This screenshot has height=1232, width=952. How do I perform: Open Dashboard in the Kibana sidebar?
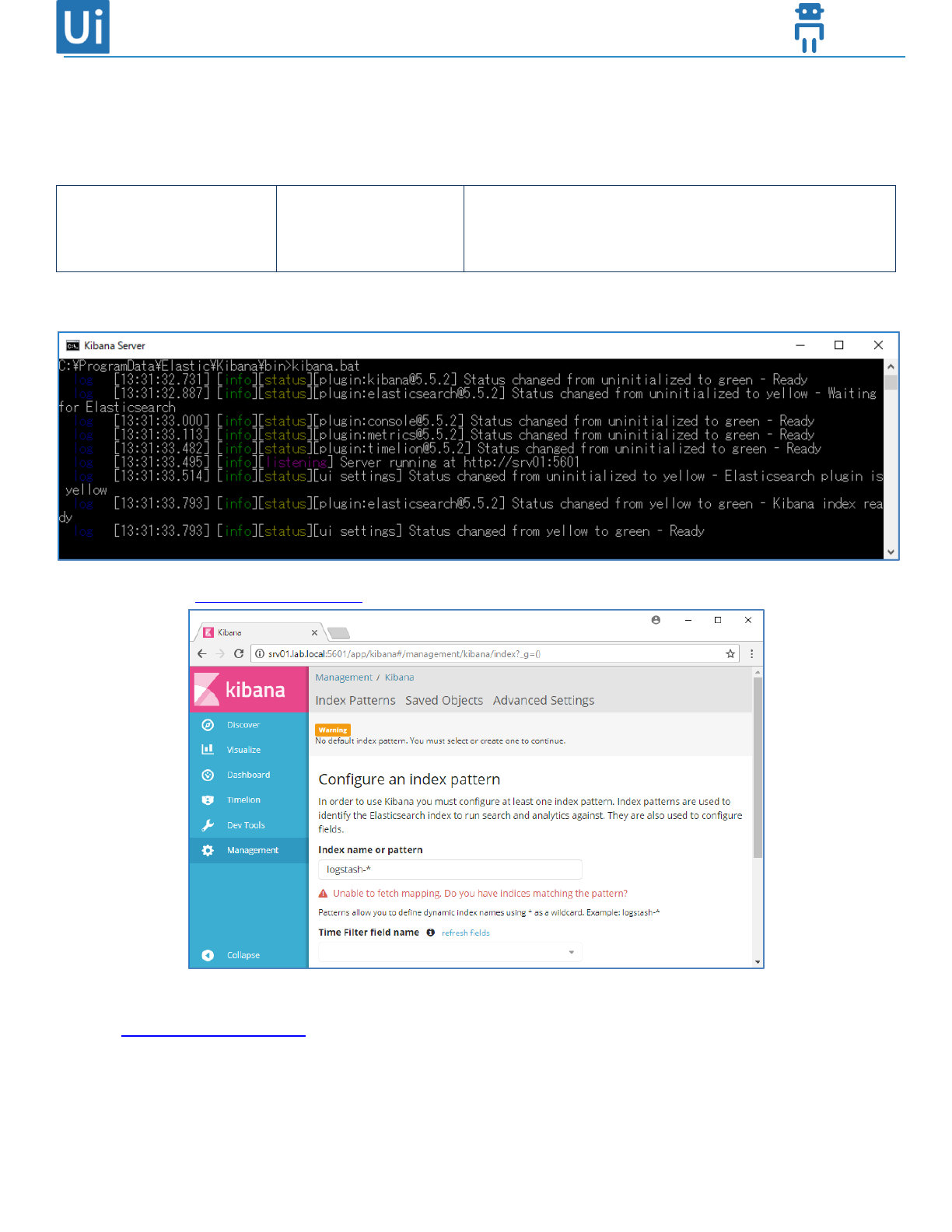[249, 775]
